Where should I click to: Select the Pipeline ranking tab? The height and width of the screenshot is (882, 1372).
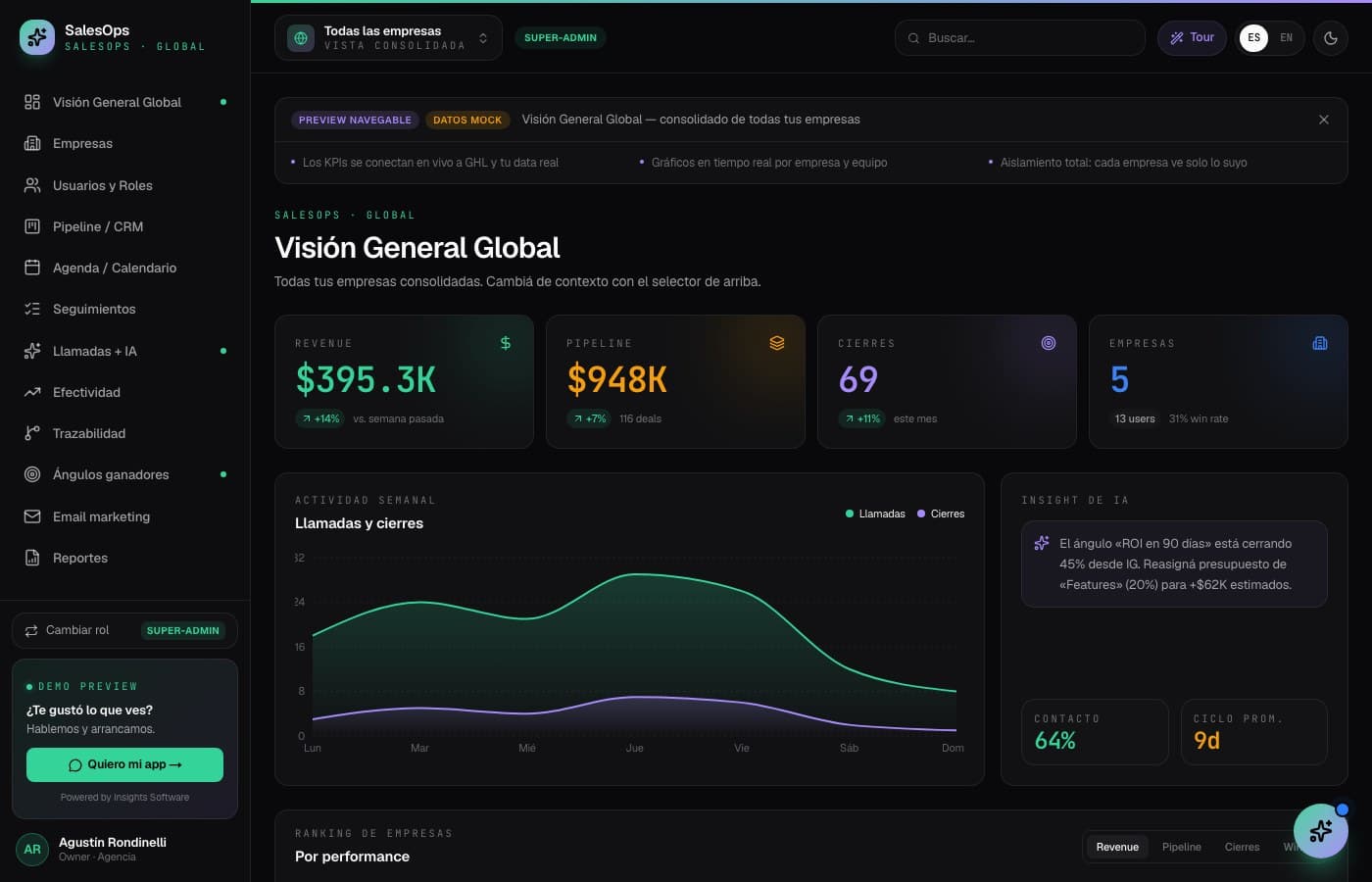pyautogui.click(x=1182, y=847)
